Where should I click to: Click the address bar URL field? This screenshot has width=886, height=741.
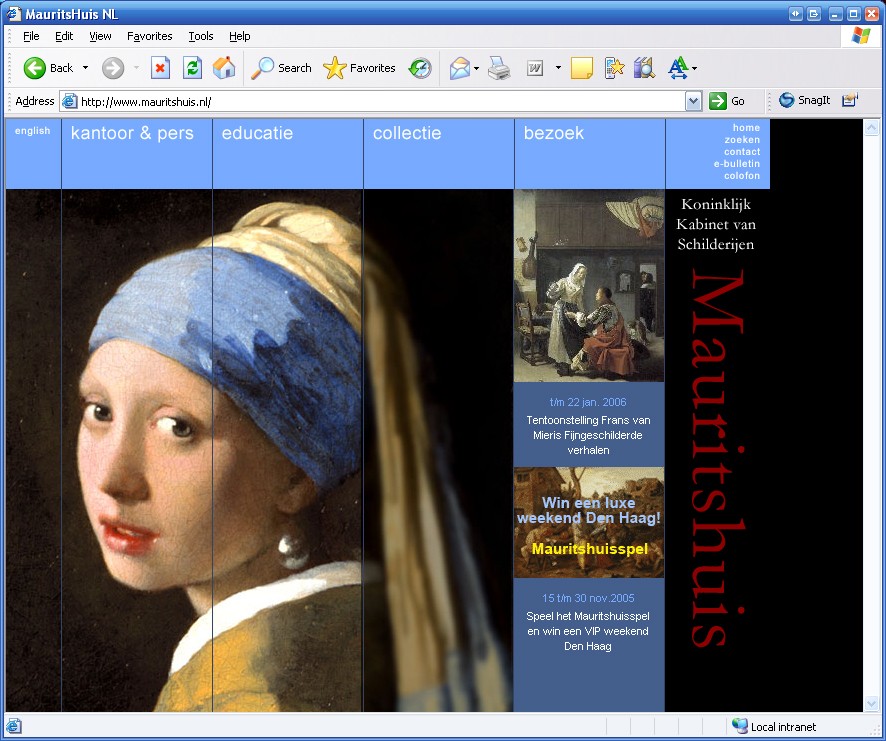tap(381, 101)
